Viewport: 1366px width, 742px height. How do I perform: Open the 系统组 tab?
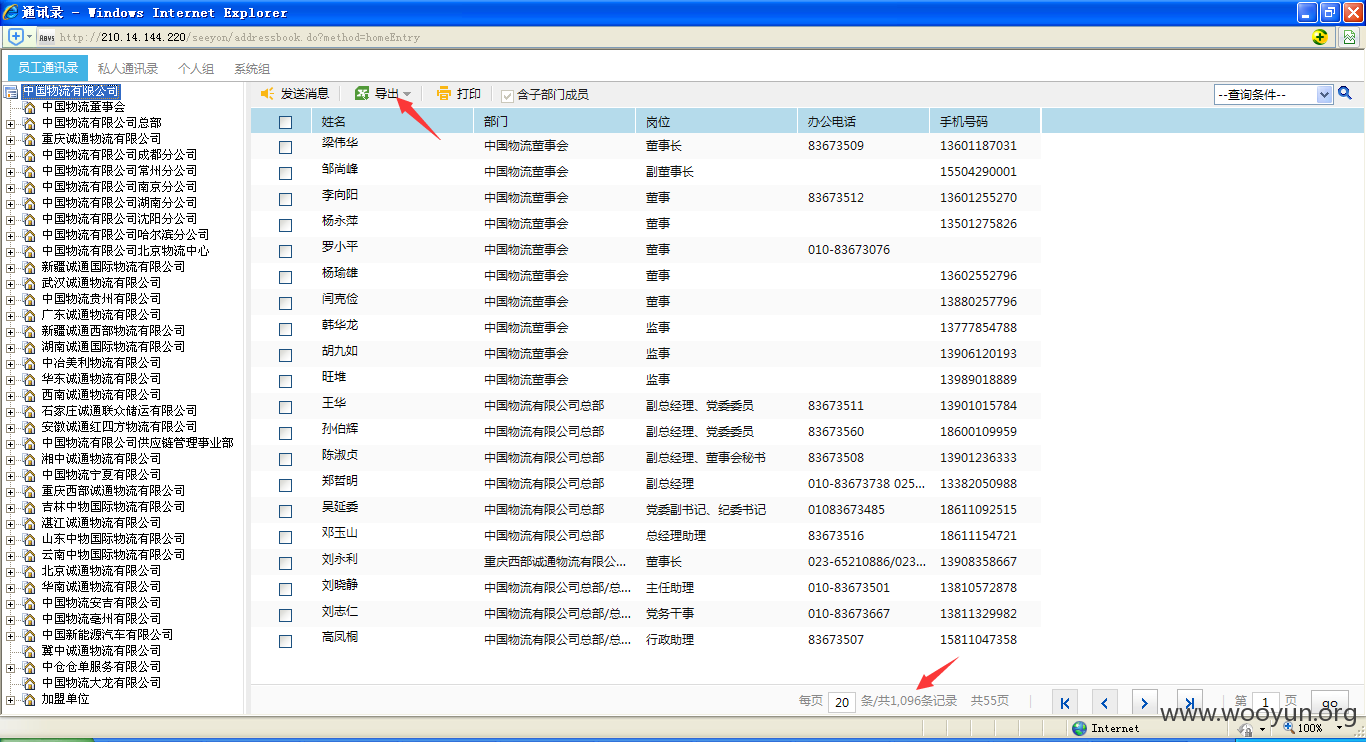pyautogui.click(x=252, y=69)
